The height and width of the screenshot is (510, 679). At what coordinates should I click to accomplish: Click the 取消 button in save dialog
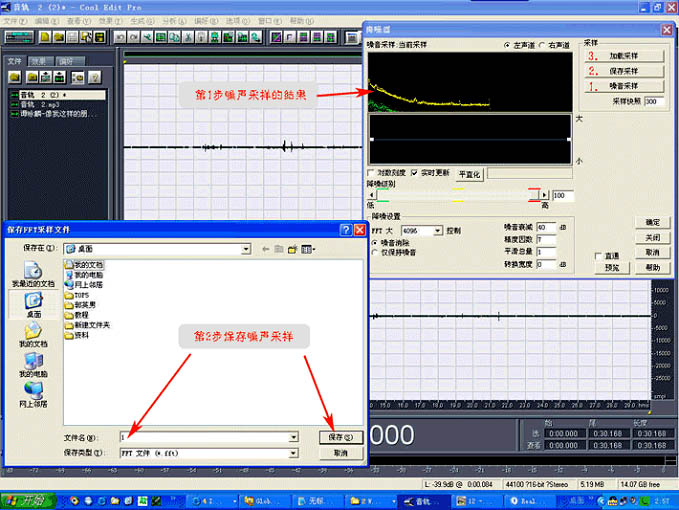pos(341,453)
